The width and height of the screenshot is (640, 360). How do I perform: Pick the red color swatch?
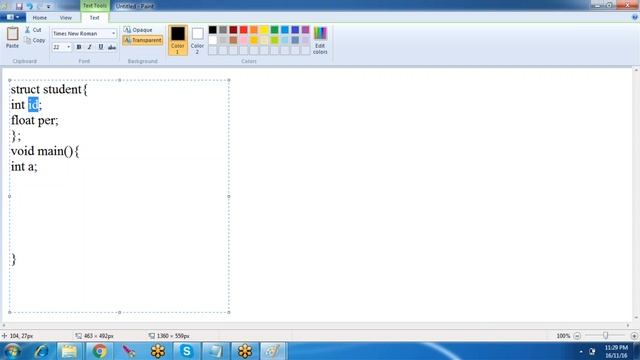(x=244, y=30)
